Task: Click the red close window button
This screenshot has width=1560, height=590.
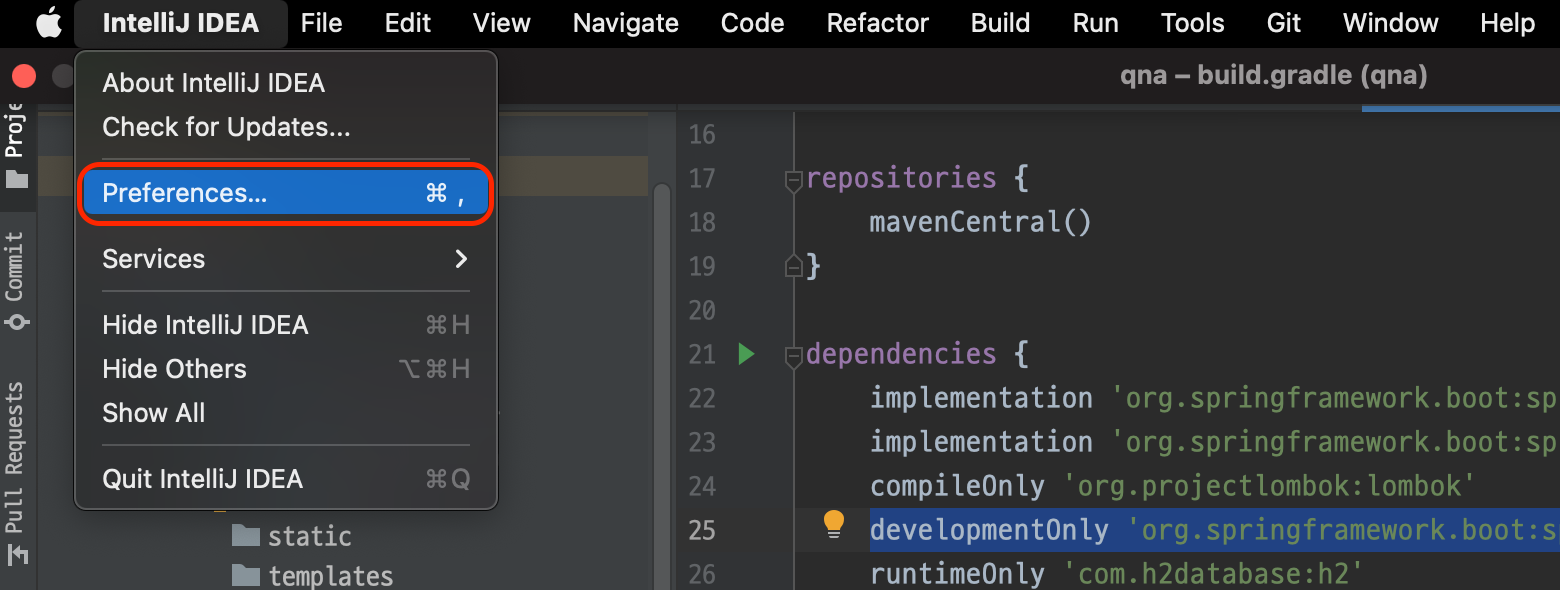Action: (24, 76)
